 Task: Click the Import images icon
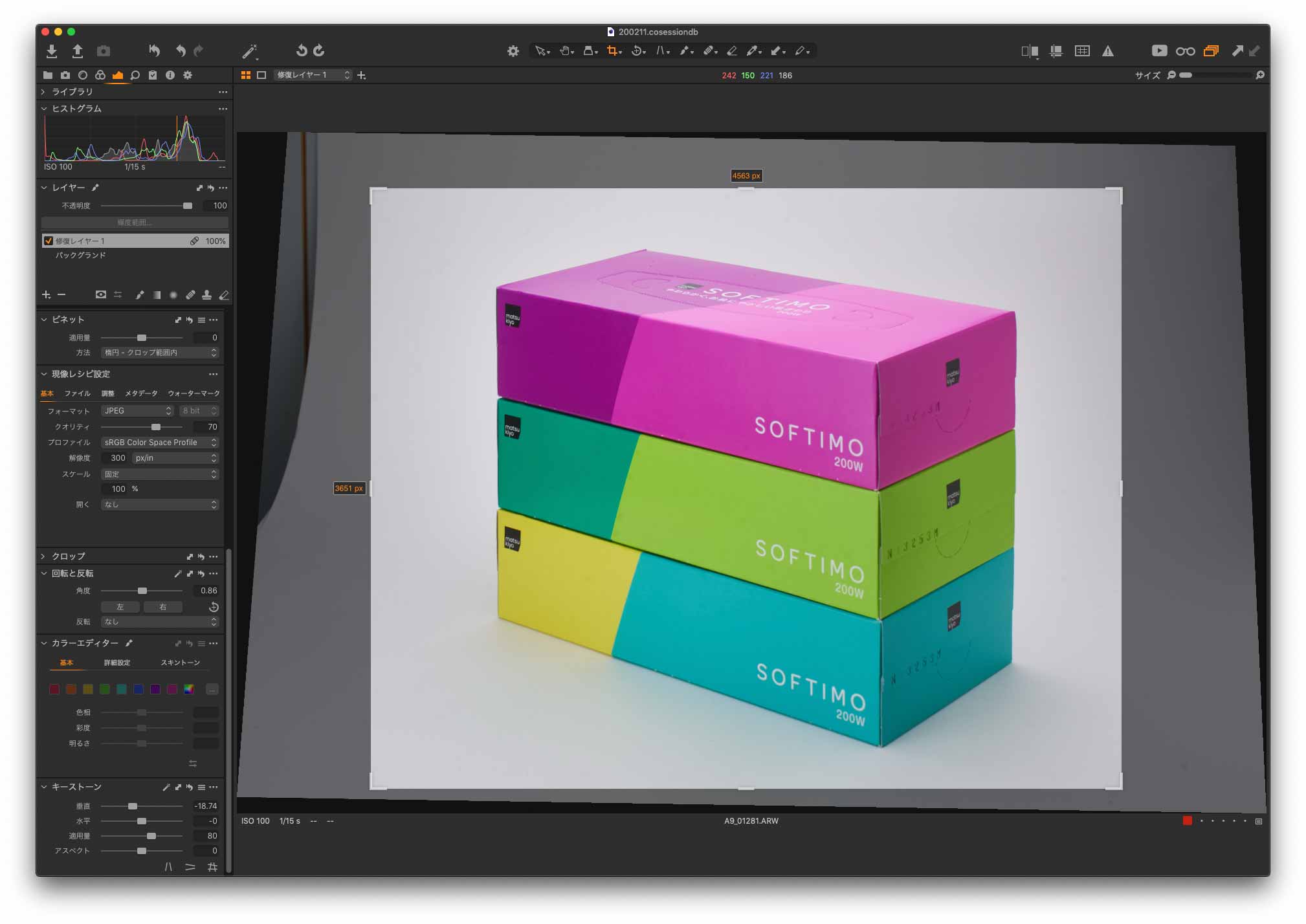(52, 51)
